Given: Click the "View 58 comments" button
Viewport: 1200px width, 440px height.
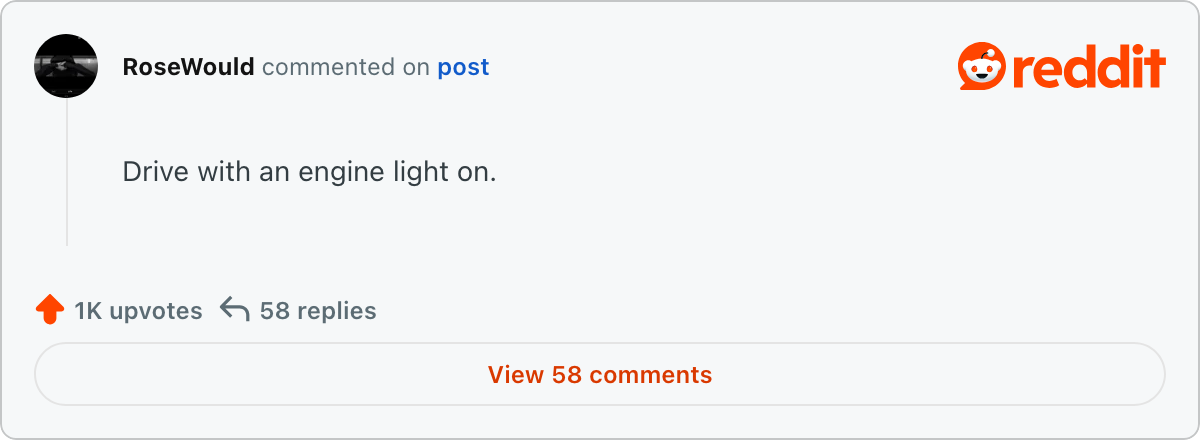Looking at the screenshot, I should coord(600,375).
